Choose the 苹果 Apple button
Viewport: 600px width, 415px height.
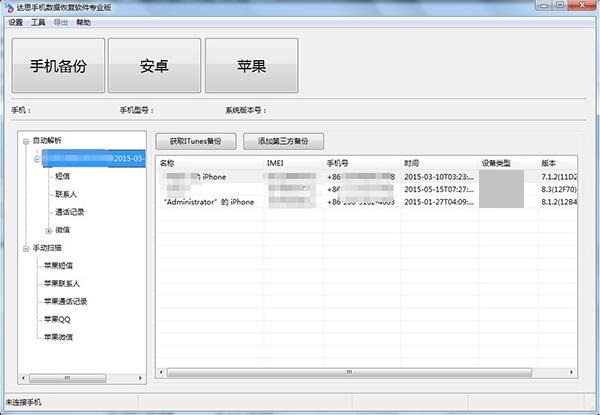tap(251, 67)
